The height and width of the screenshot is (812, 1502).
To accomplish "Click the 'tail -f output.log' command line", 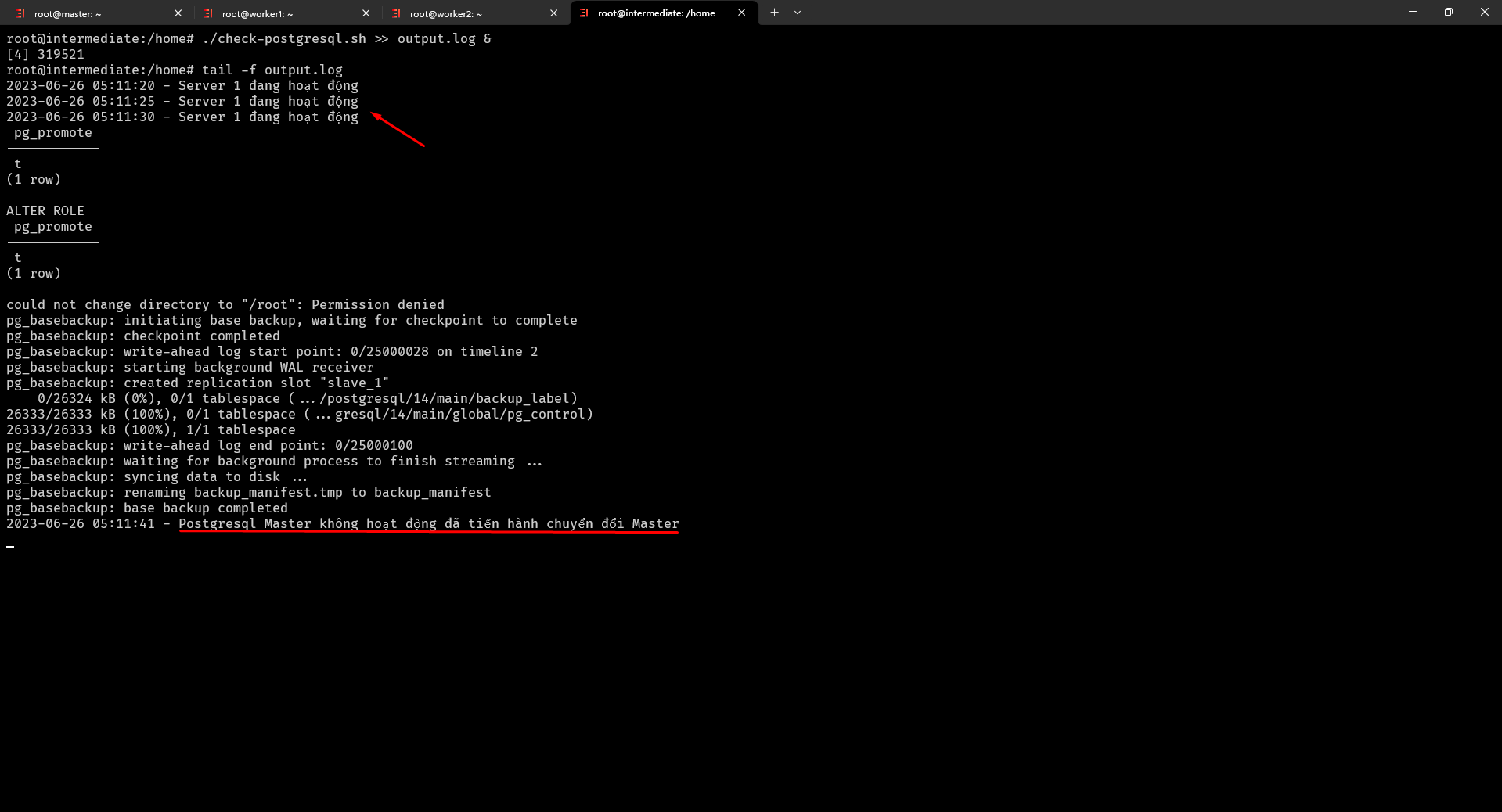I will point(175,70).
